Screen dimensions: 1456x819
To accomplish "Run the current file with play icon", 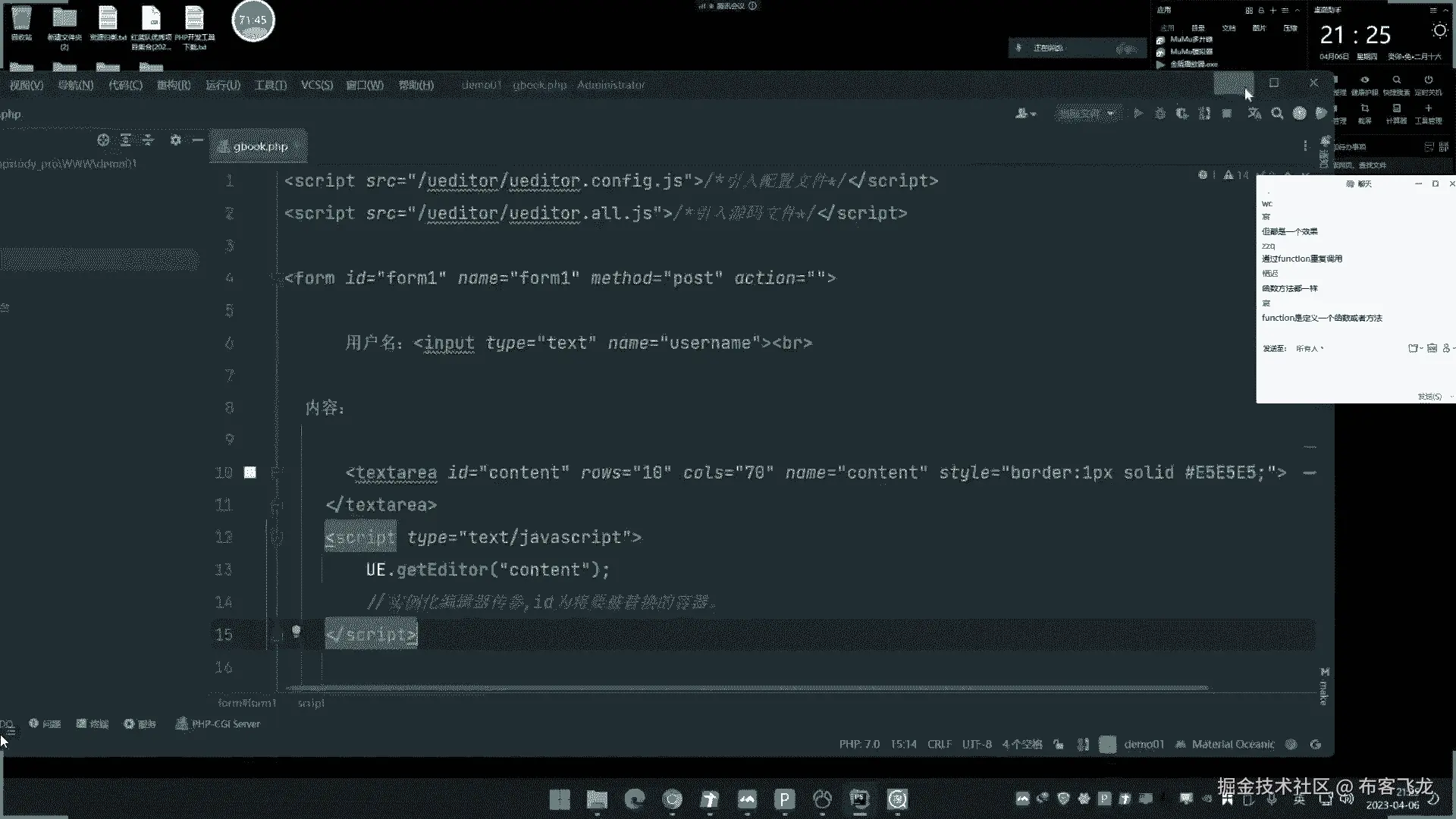I will pos(1138,114).
